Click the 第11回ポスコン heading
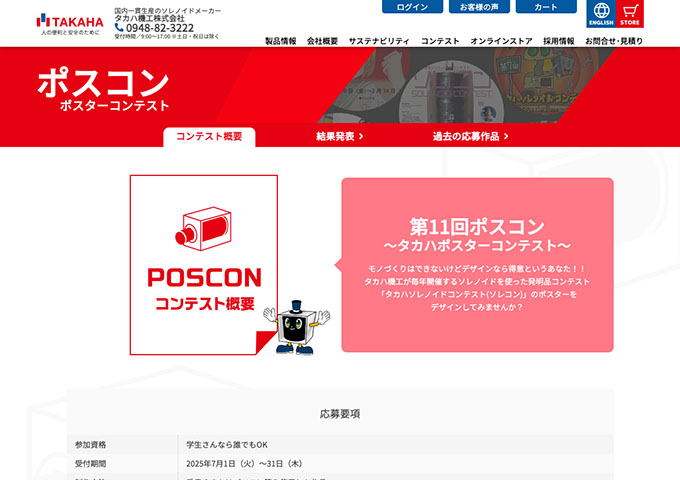680x480 pixels. tap(477, 226)
